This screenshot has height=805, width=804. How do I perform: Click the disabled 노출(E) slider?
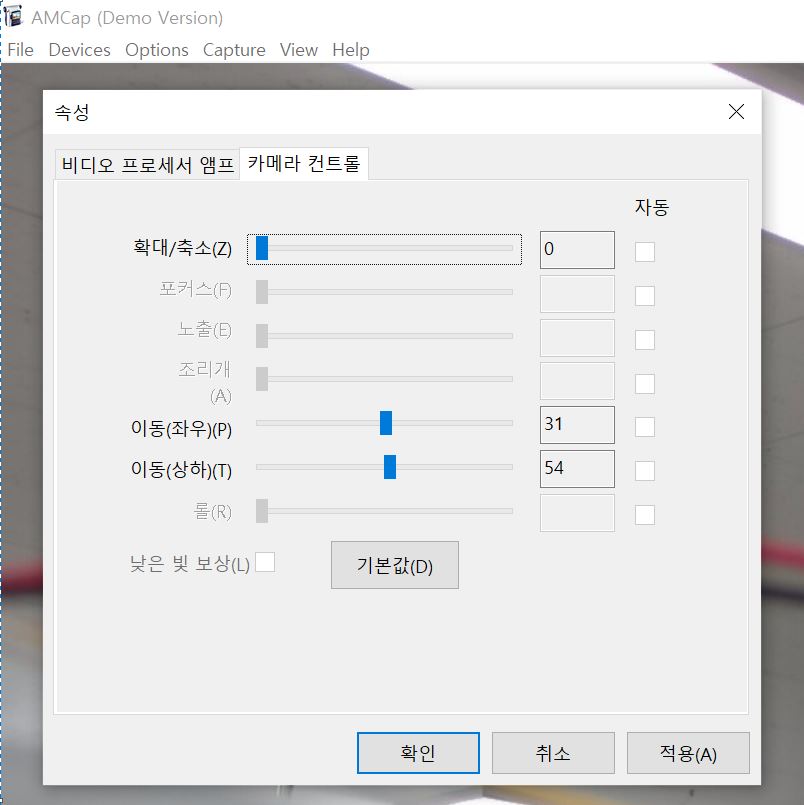[385, 336]
